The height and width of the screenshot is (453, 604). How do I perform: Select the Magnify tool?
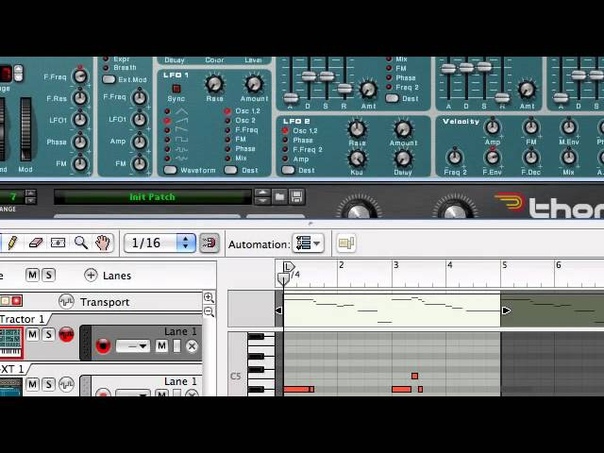click(81, 243)
